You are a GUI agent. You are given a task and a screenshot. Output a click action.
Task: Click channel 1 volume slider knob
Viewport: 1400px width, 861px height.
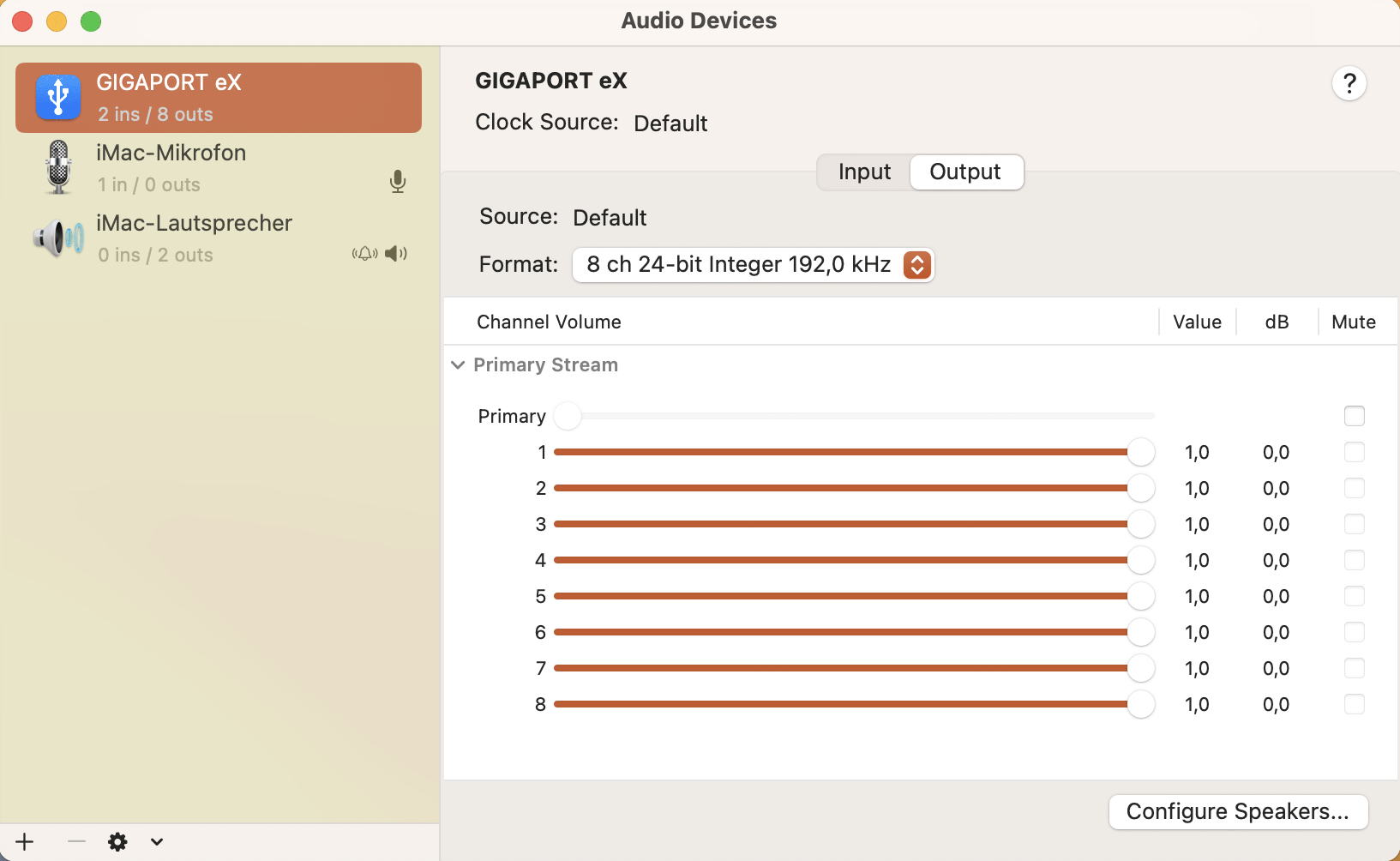(1141, 452)
